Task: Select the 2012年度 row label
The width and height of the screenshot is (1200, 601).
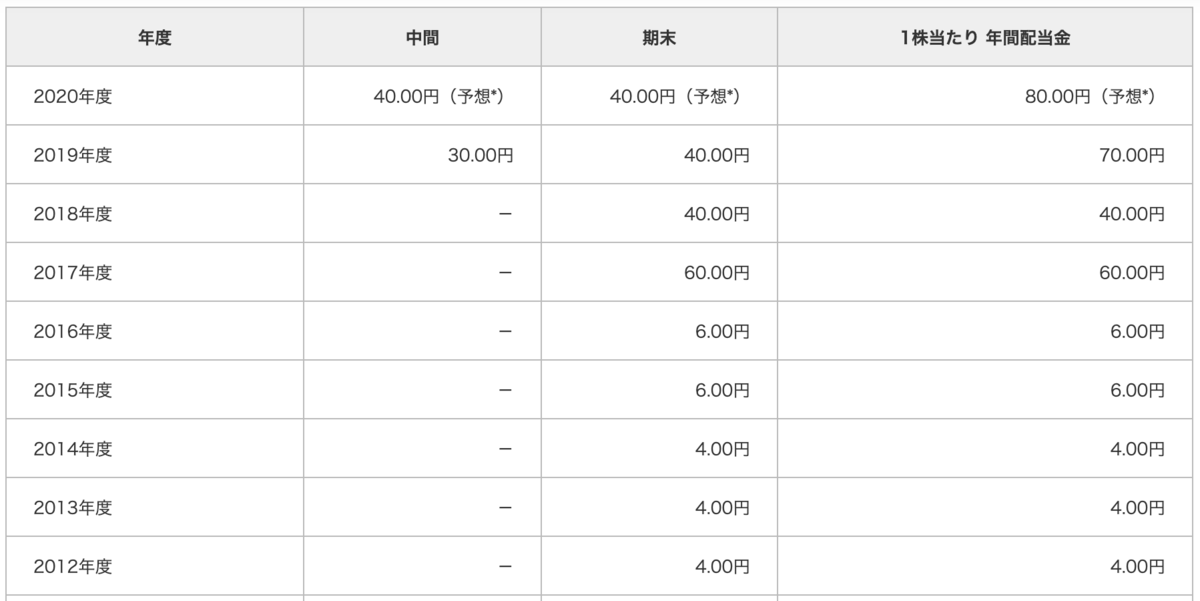Action: coord(72,567)
